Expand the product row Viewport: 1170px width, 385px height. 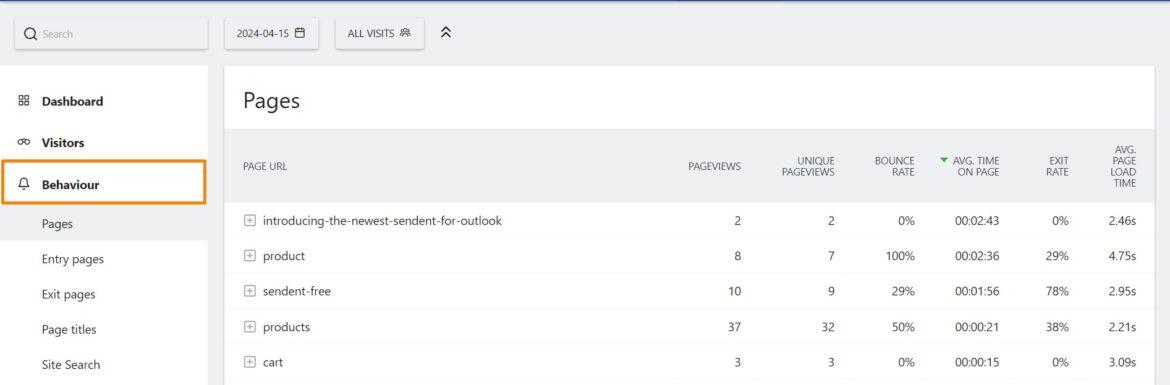(250, 256)
